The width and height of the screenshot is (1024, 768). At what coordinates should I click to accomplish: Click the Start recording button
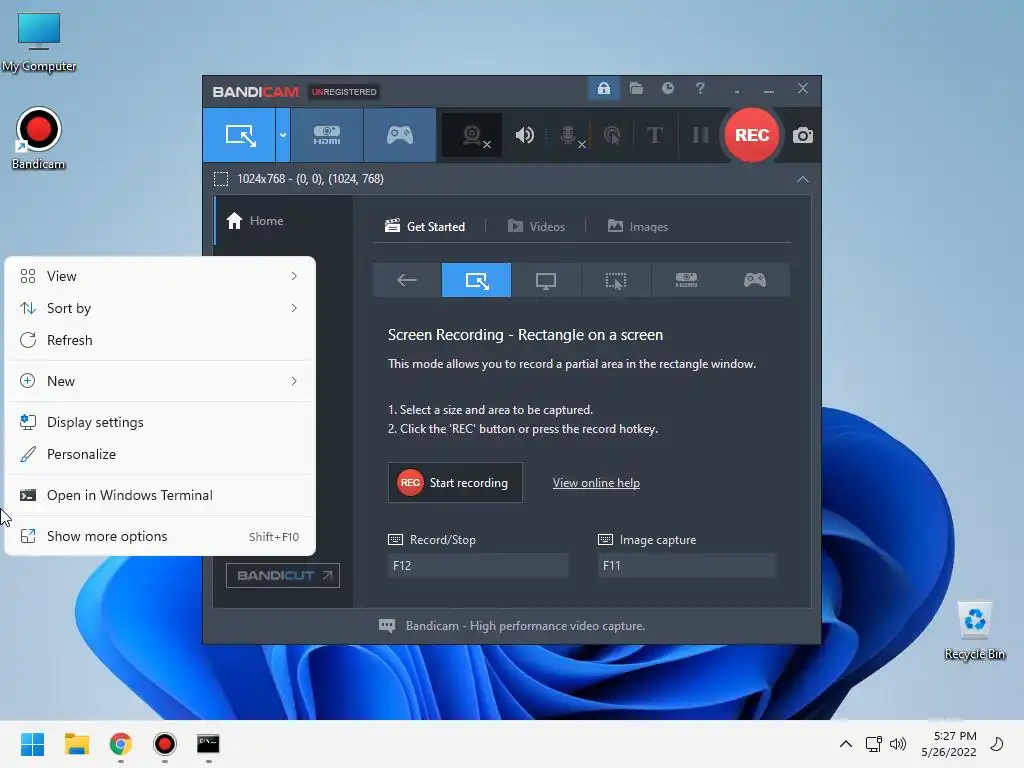tap(455, 483)
